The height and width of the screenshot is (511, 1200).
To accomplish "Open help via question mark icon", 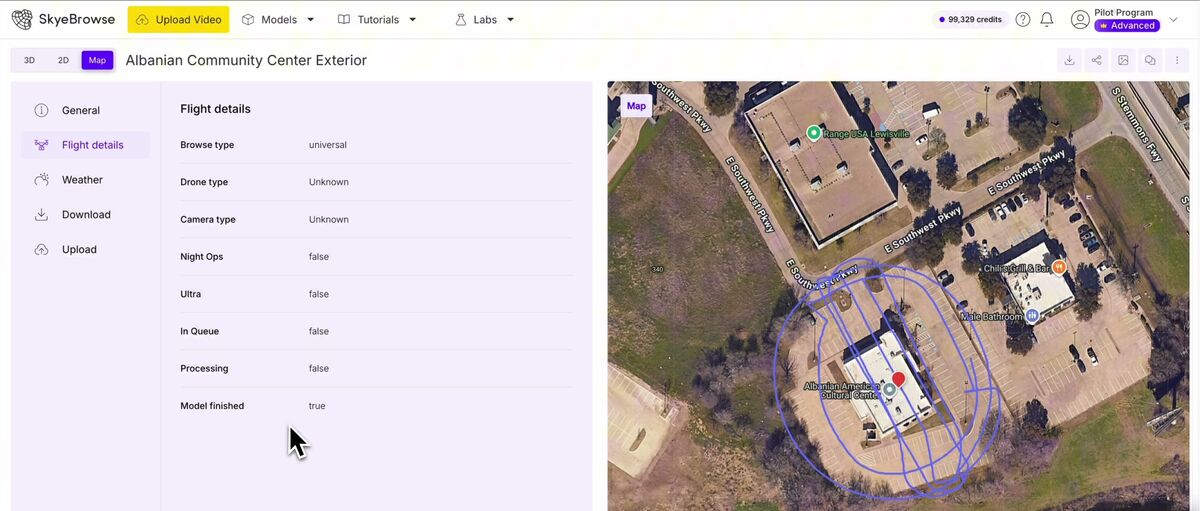I will click(x=1023, y=19).
